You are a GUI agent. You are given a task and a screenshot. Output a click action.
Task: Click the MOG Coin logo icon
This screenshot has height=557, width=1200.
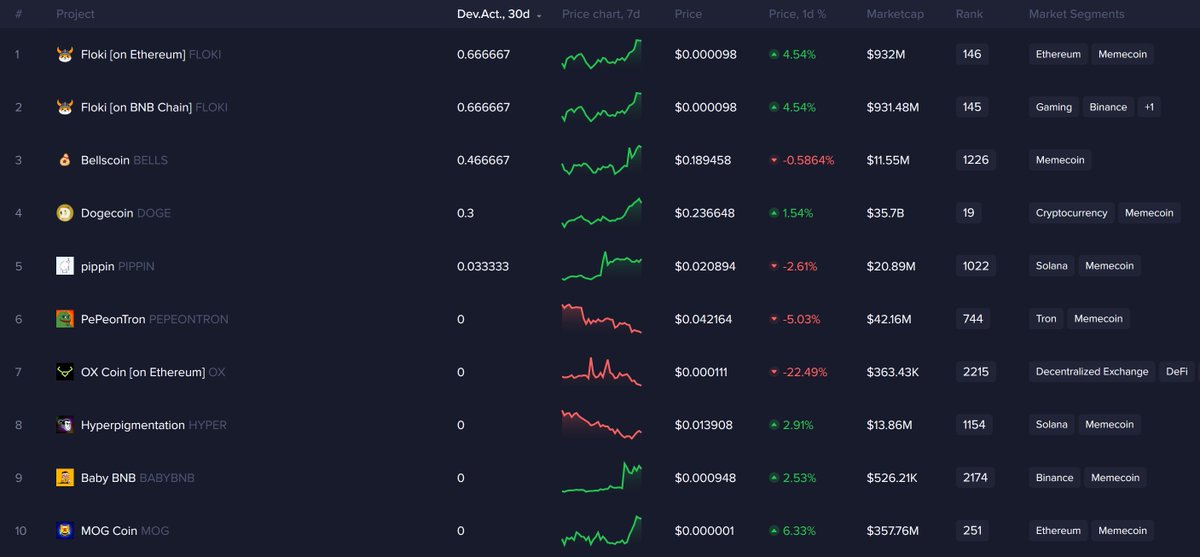(65, 531)
